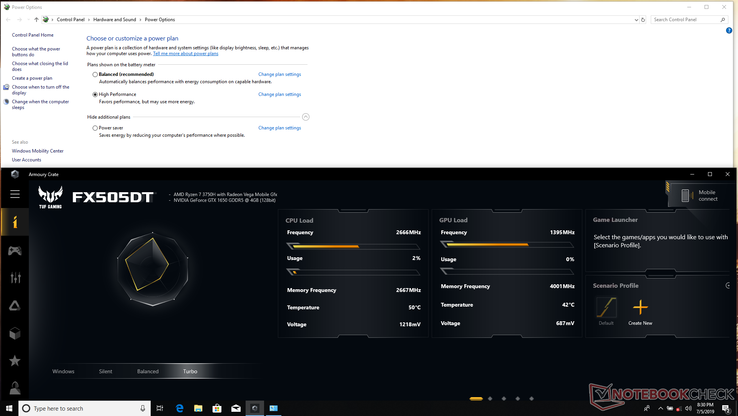Screen dimensions: 738x416
Task: Open 'Tell me more about power plans'
Action: click(x=185, y=54)
